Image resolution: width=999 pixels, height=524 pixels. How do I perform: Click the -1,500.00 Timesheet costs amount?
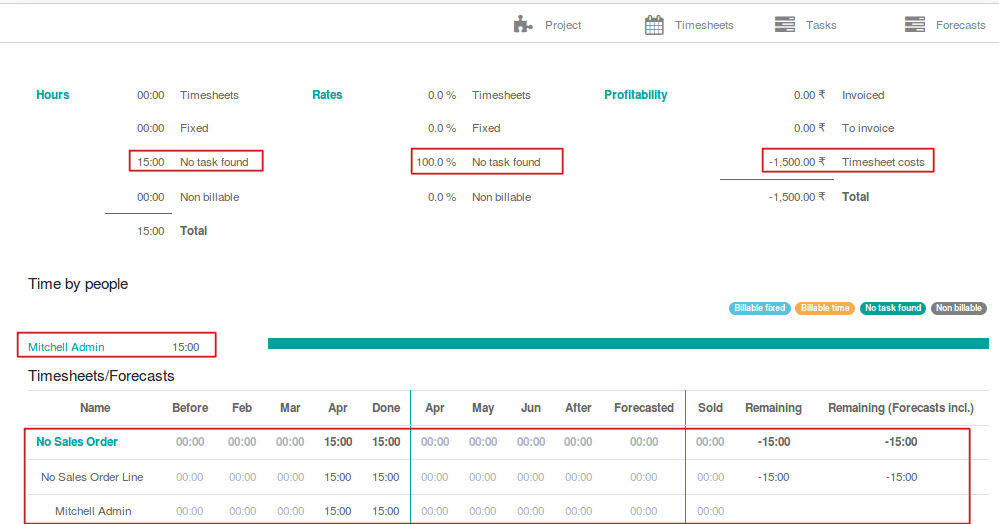coord(796,162)
